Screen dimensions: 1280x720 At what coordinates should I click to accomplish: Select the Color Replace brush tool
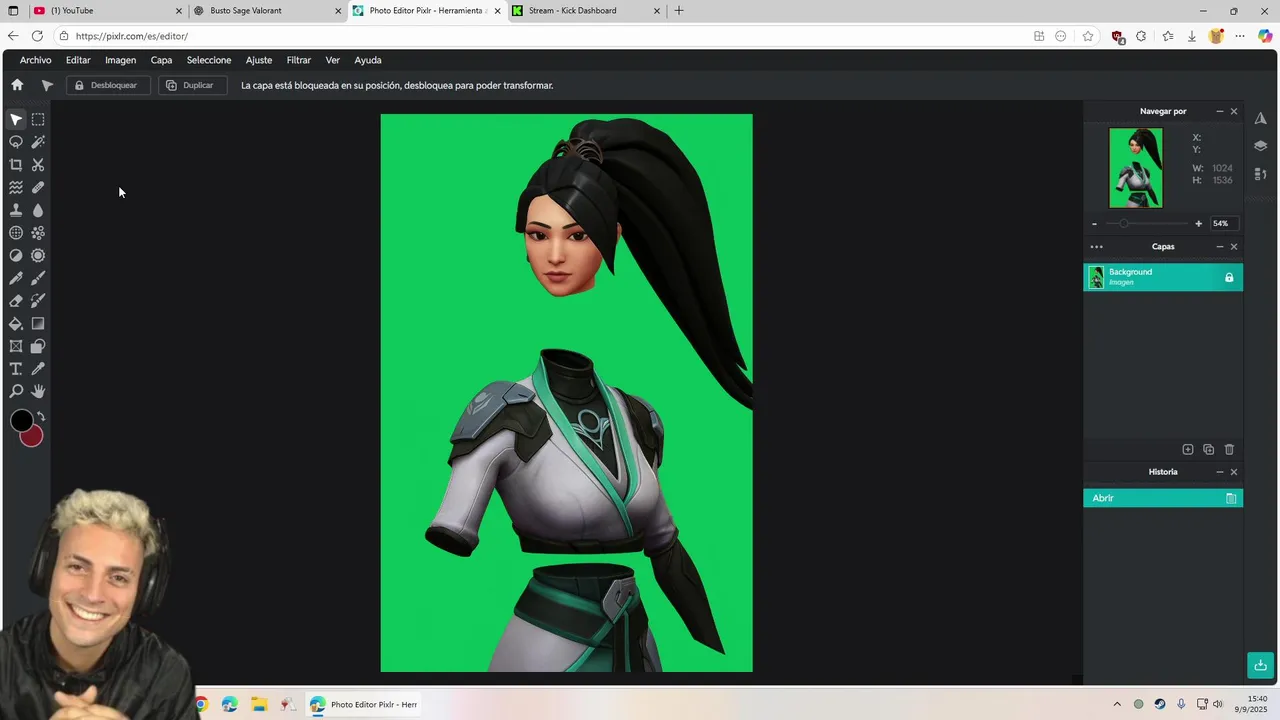tap(38, 300)
